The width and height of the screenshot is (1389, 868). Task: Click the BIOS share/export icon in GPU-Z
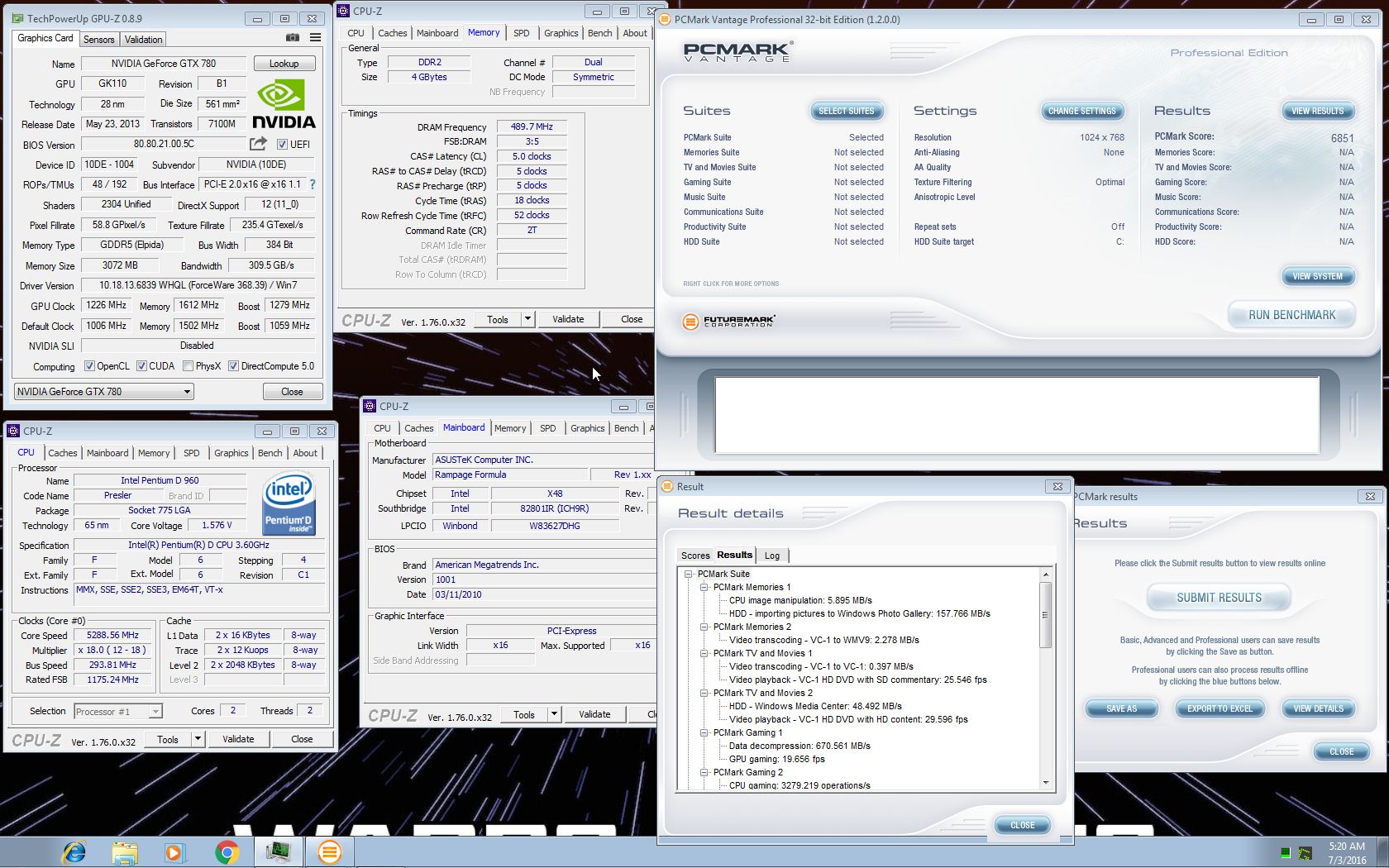point(259,144)
